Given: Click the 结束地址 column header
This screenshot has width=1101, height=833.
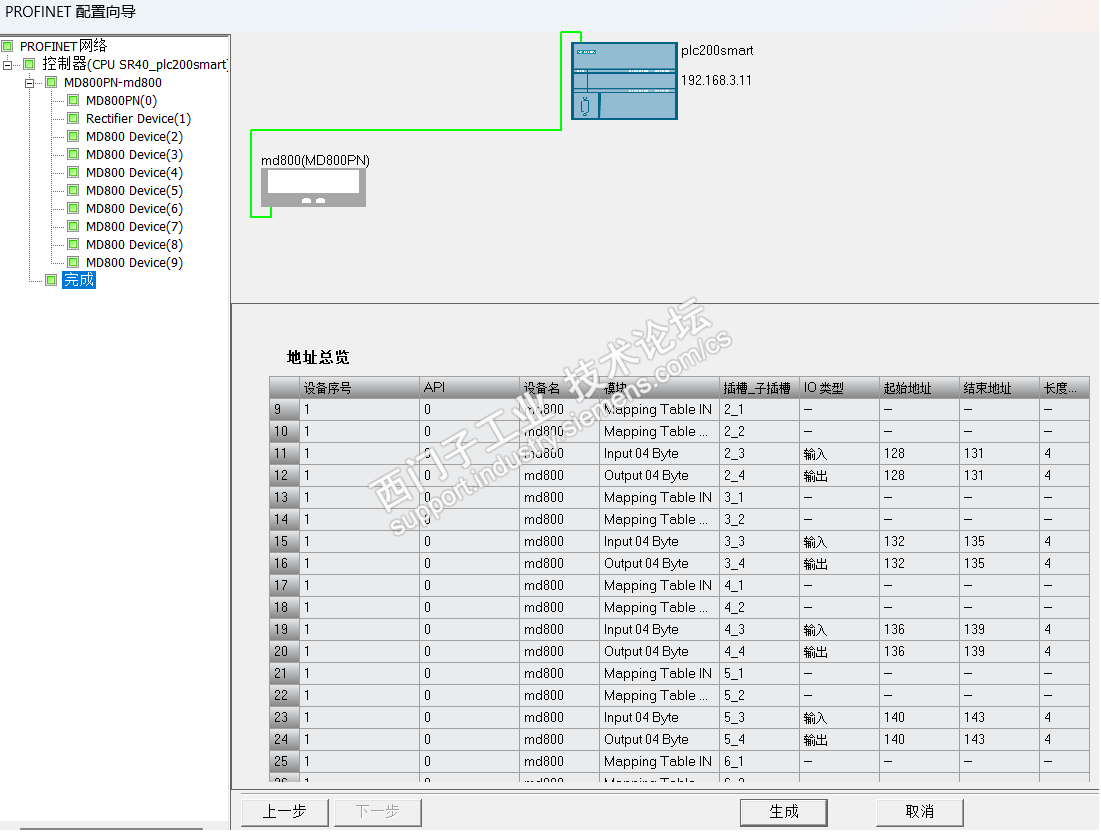Looking at the screenshot, I should [999, 388].
